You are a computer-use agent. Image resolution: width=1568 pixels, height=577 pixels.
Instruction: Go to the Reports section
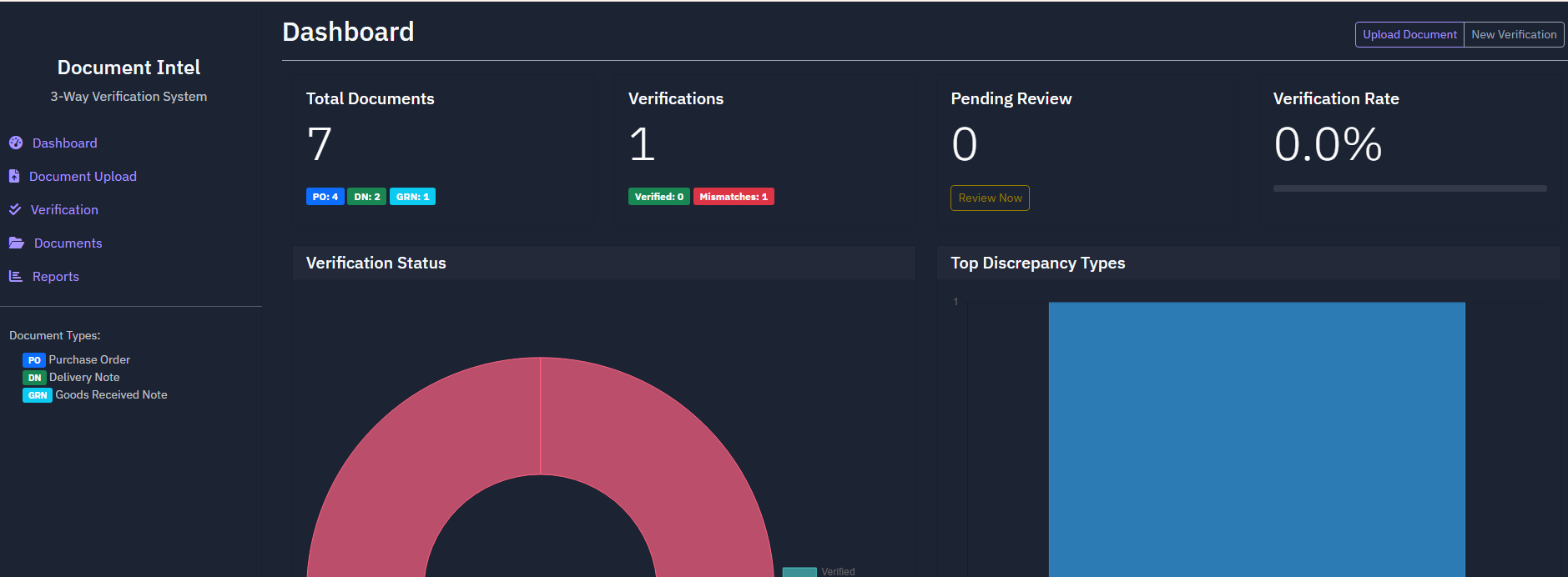[x=55, y=276]
